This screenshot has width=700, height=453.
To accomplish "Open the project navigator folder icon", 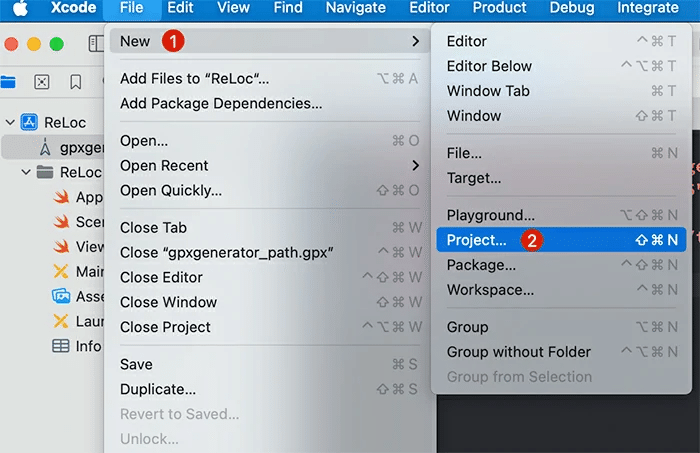I will tap(8, 81).
